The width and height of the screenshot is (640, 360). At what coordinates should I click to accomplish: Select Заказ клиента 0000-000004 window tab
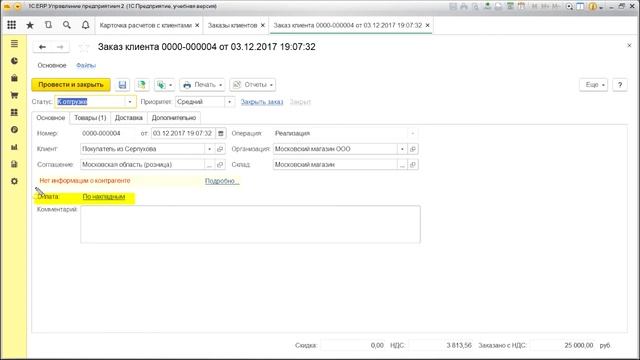click(x=347, y=25)
